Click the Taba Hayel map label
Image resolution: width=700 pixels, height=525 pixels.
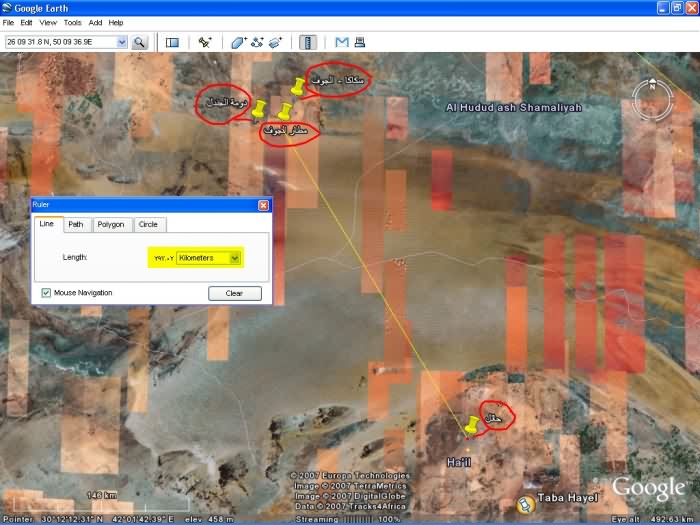click(567, 497)
